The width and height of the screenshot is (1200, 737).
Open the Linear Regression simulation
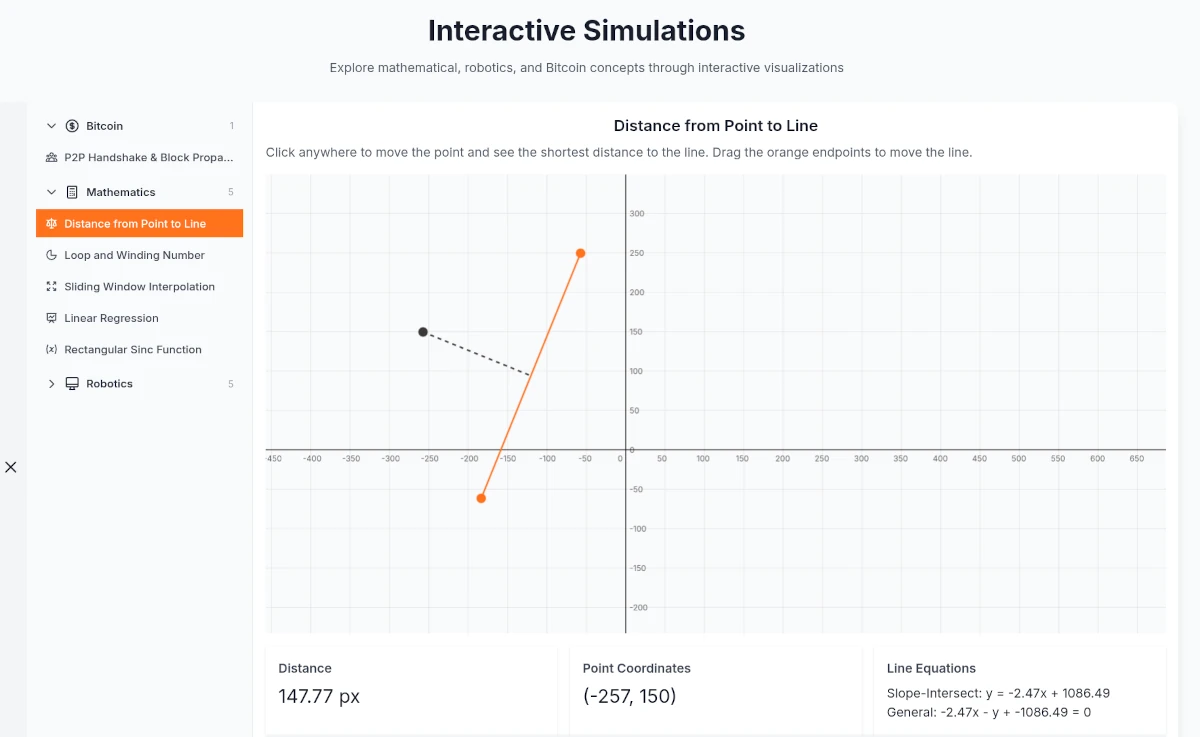click(x=111, y=318)
